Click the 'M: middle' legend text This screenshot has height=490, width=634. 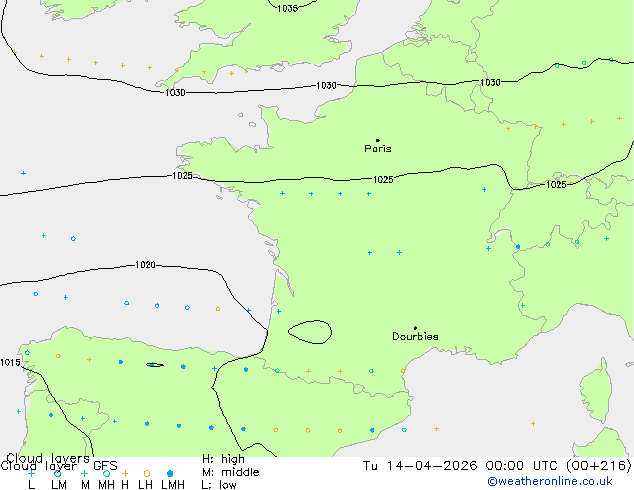tap(230, 472)
